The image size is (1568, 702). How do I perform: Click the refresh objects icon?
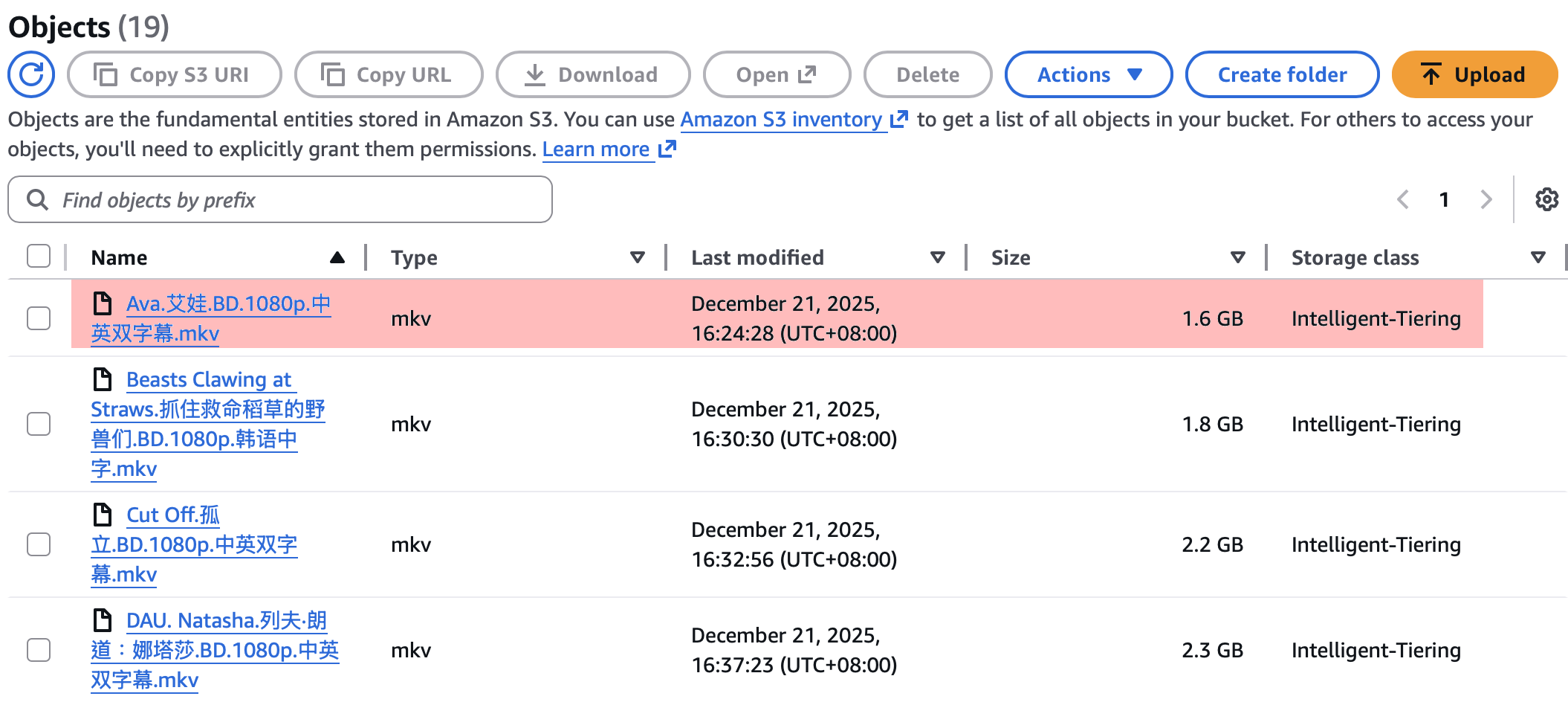pos(31,74)
